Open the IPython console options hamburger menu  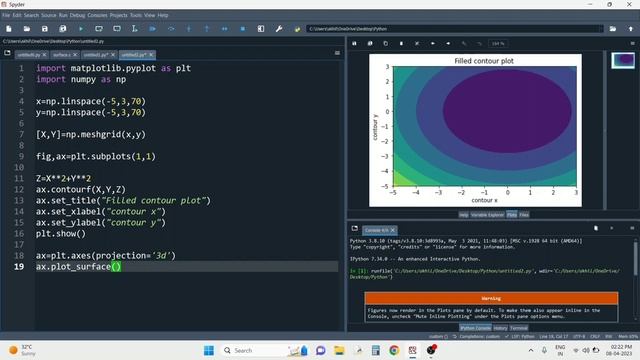point(632,228)
